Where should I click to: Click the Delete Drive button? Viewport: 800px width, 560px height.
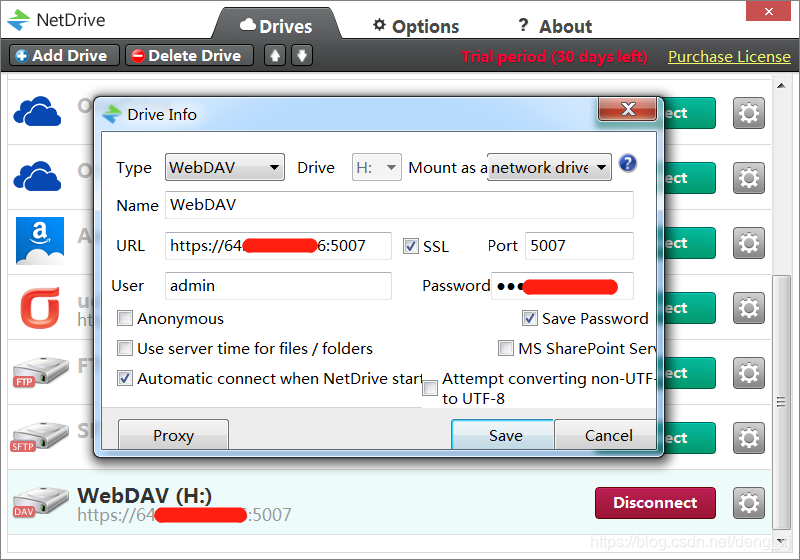(x=189, y=55)
